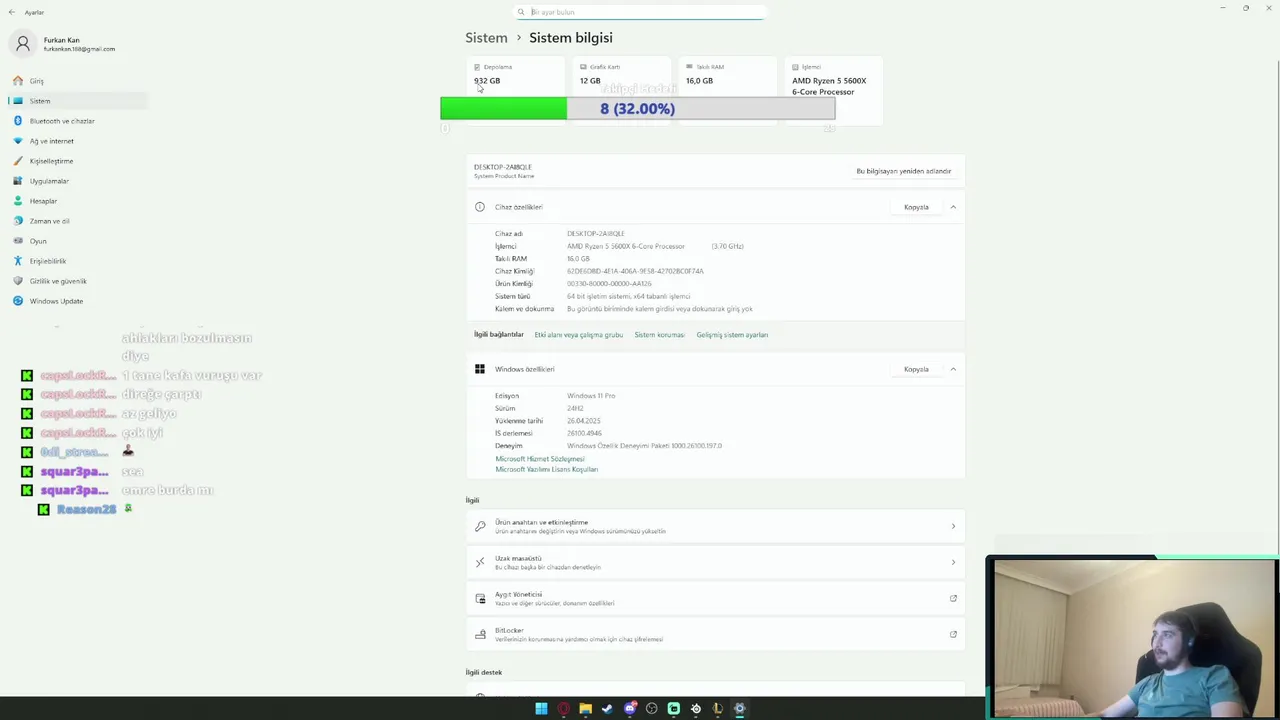The image size is (1280, 720).
Task: Click the Windows logo beside Windows özellikleri
Action: pos(480,369)
